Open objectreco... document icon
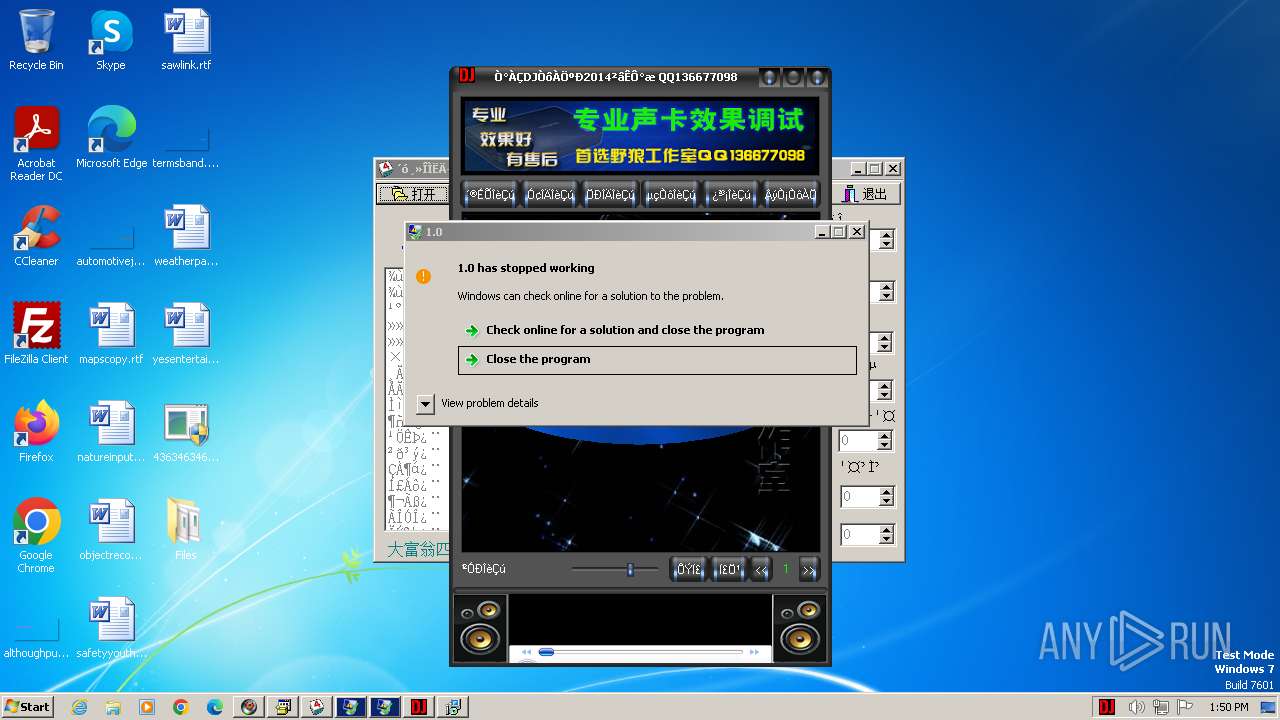 click(x=111, y=530)
